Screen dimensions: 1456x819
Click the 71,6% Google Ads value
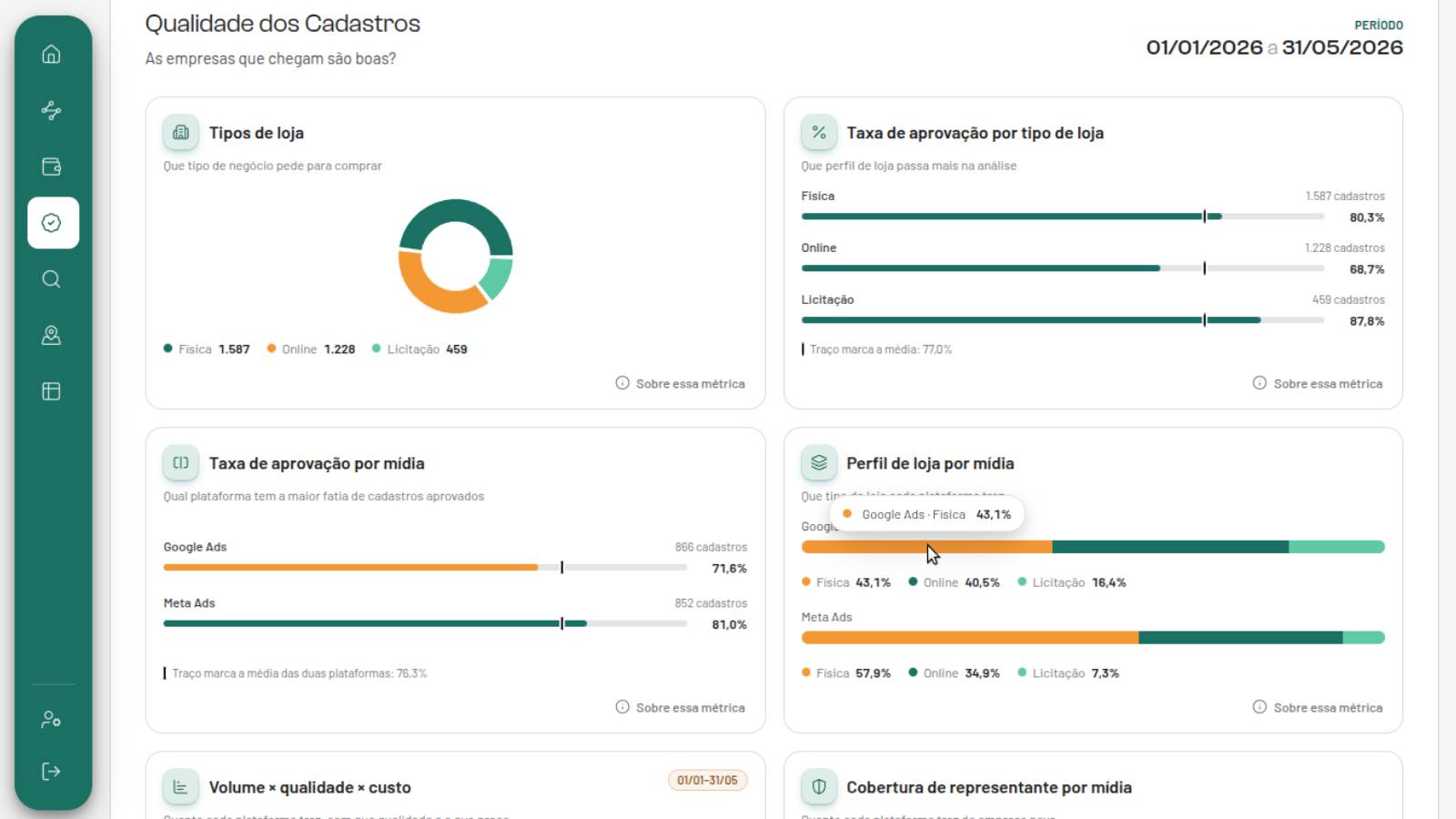729,569
